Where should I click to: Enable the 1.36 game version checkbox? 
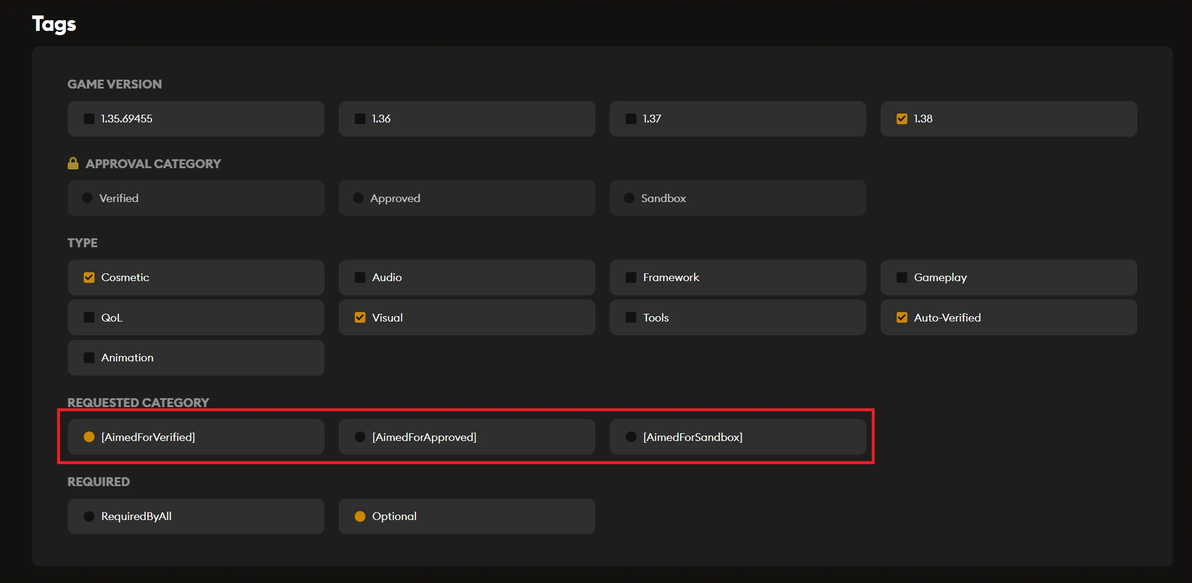tap(360, 119)
